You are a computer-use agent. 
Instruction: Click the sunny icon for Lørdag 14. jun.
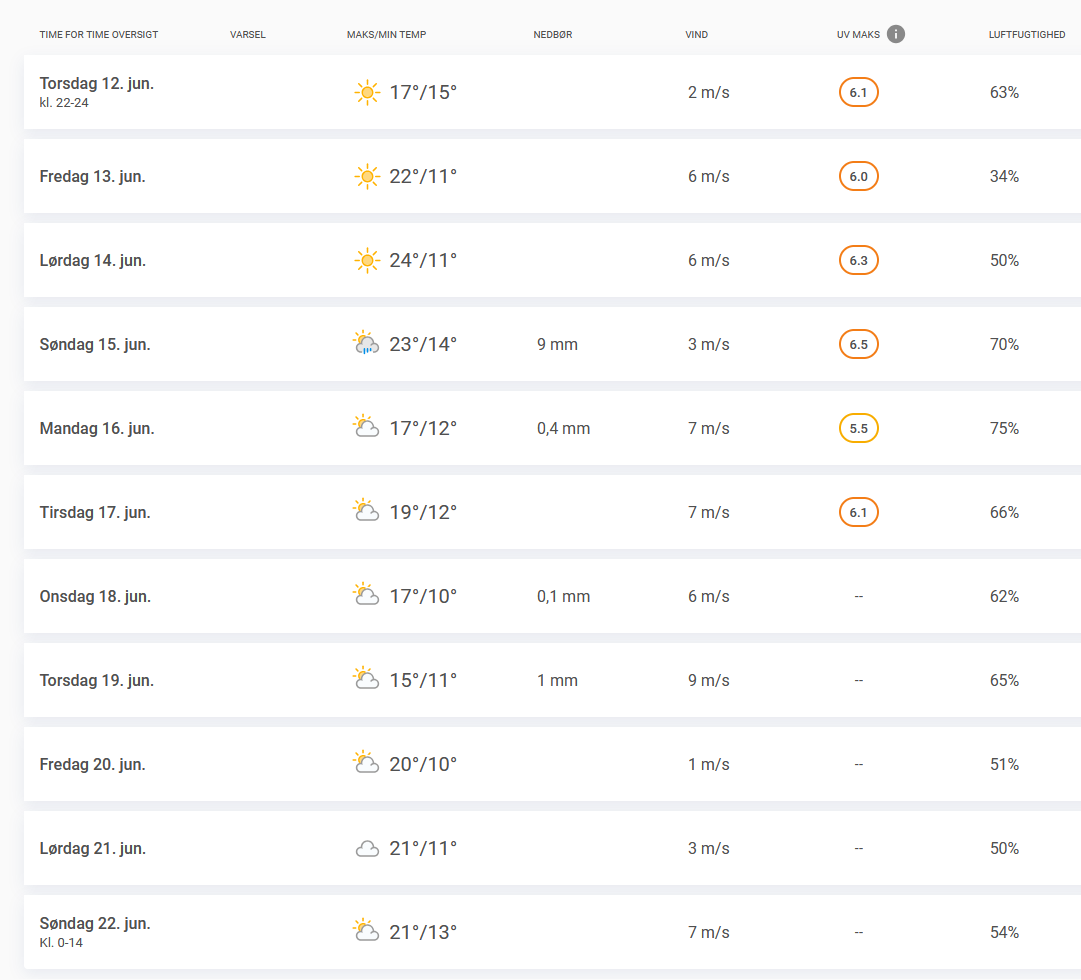click(367, 261)
